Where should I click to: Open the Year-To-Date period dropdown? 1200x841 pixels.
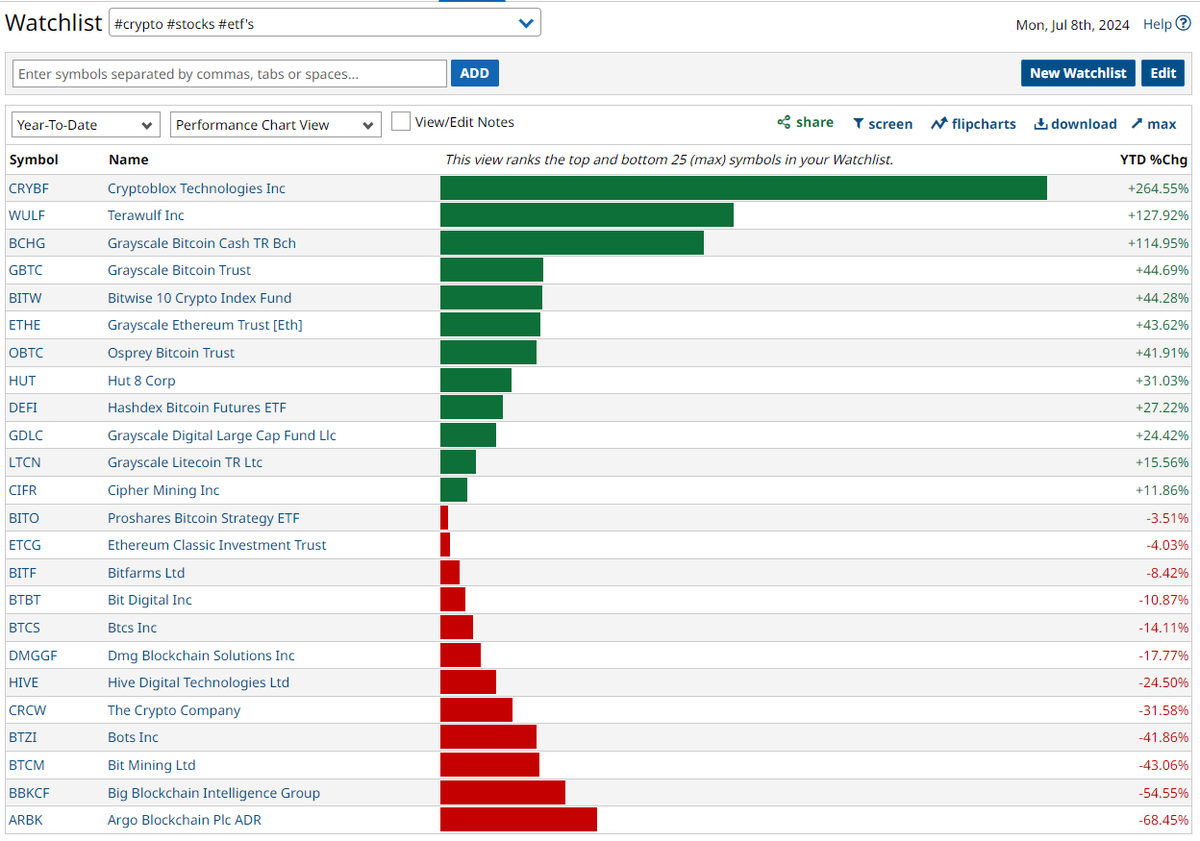85,125
